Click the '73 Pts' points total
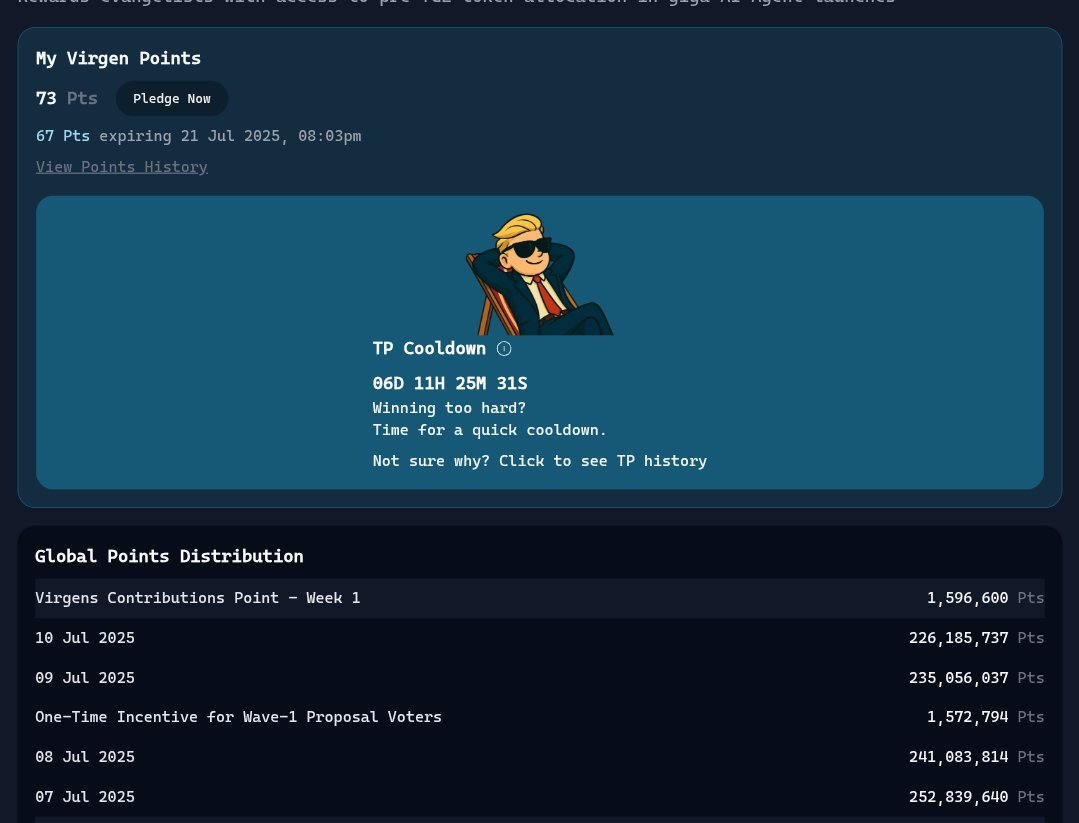Image resolution: width=1079 pixels, height=823 pixels. click(67, 98)
